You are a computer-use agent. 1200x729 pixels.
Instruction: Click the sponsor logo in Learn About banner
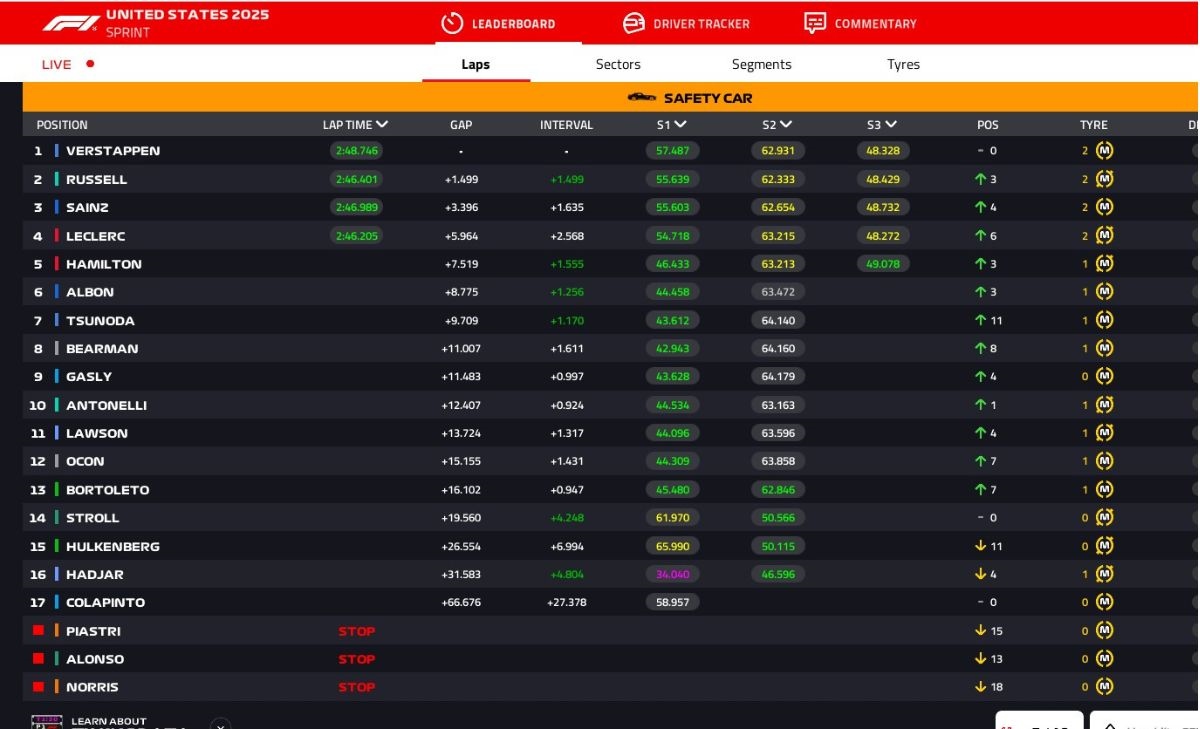47,721
